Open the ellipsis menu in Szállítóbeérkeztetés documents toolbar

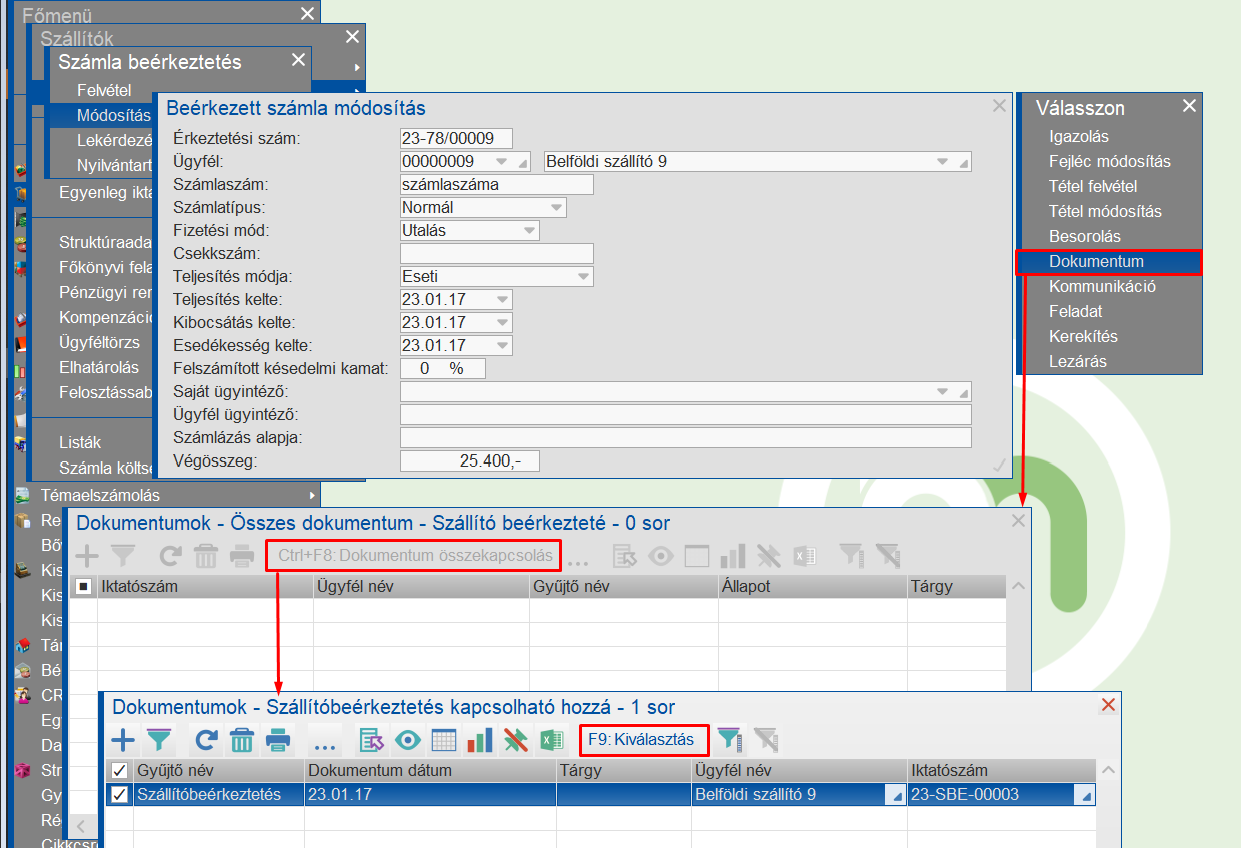tap(323, 745)
